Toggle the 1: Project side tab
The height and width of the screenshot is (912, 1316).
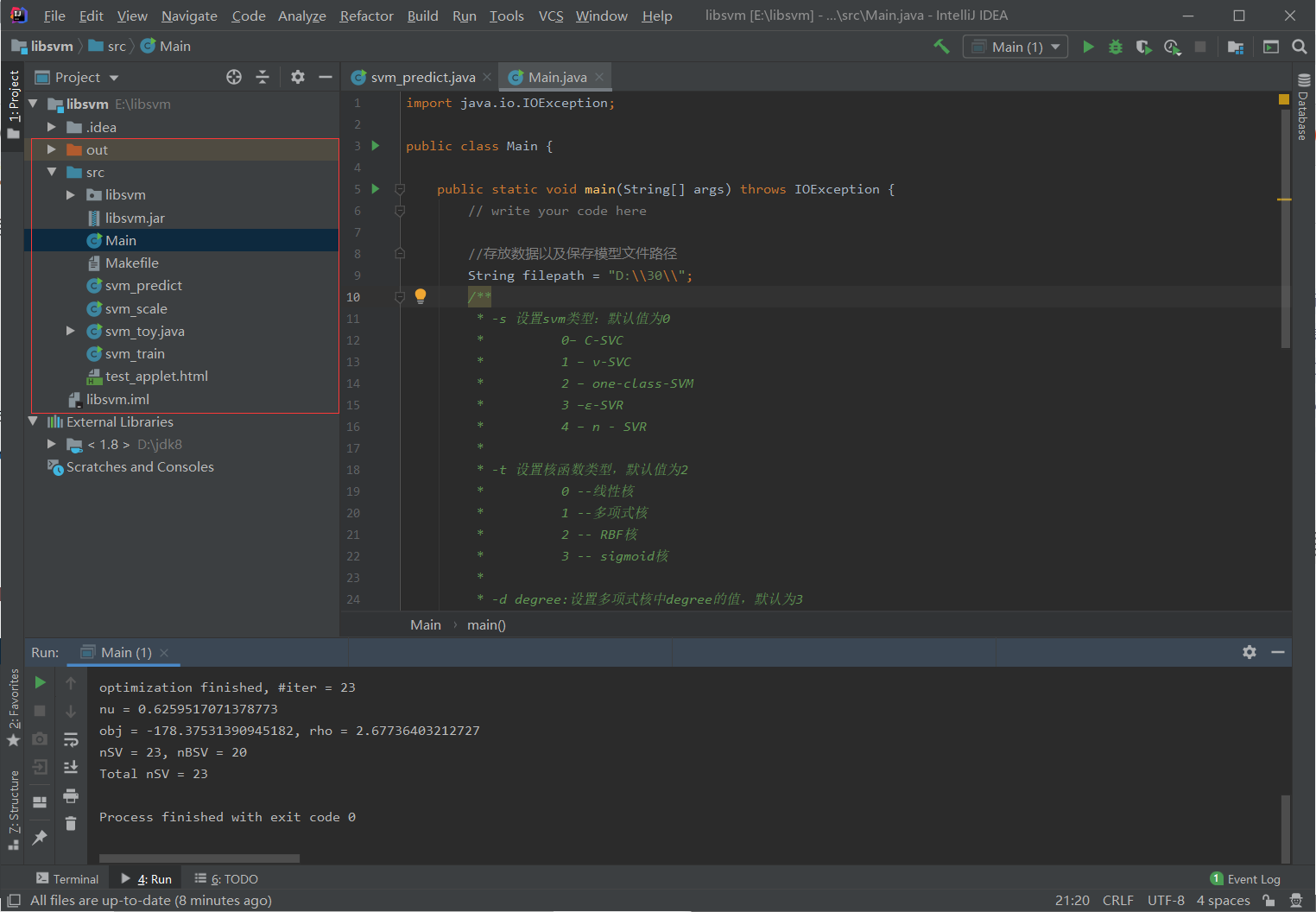coord(13,104)
